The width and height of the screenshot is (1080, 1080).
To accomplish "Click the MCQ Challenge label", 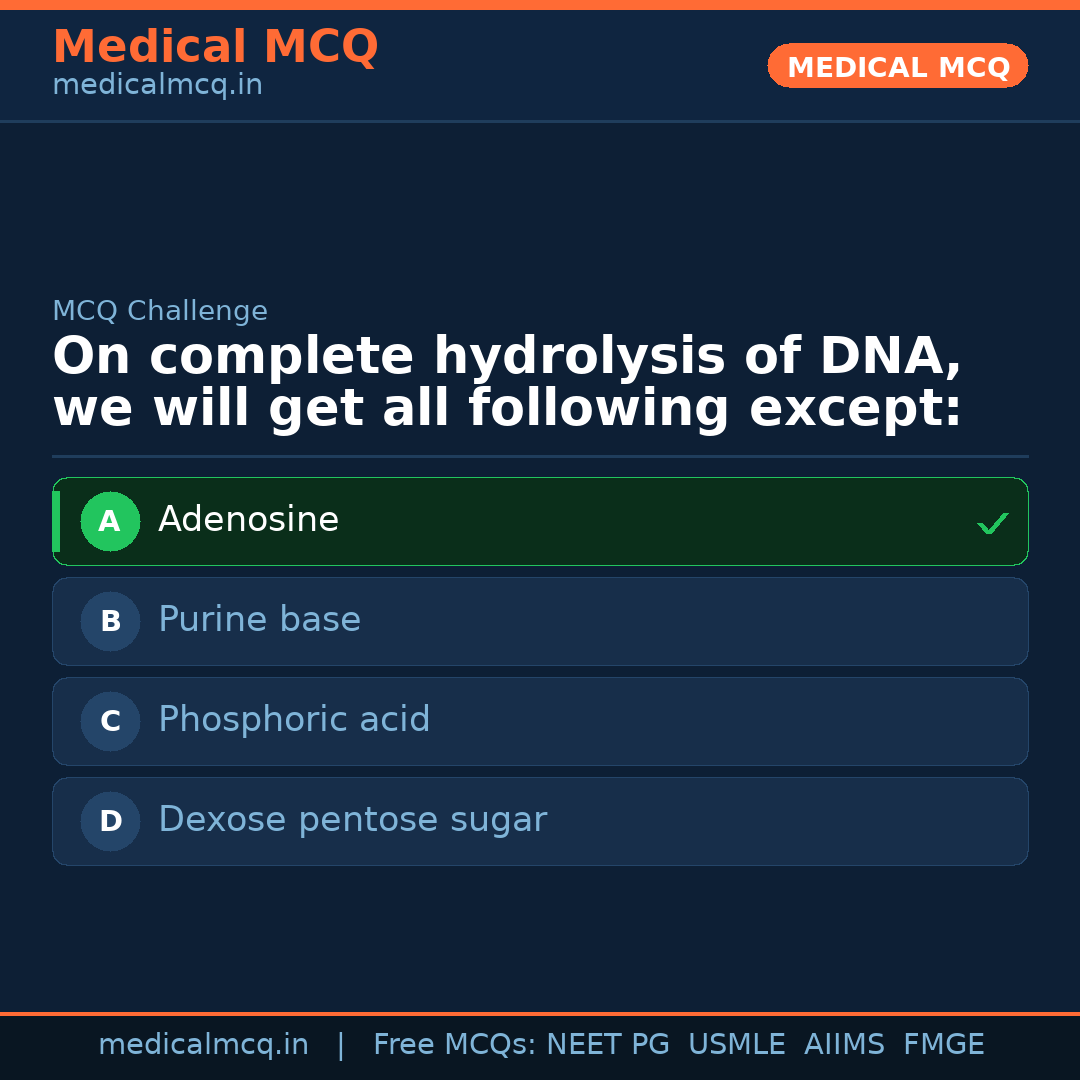I will (160, 311).
